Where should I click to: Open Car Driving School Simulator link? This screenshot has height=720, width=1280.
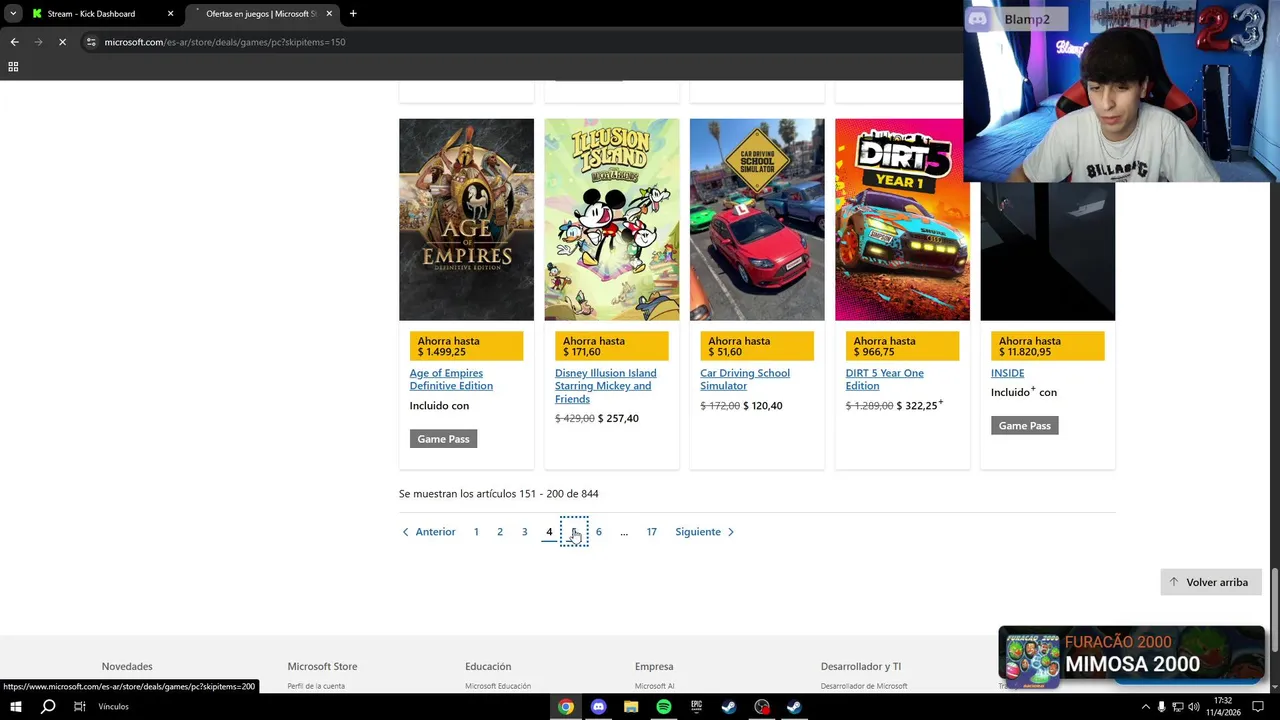click(745, 379)
